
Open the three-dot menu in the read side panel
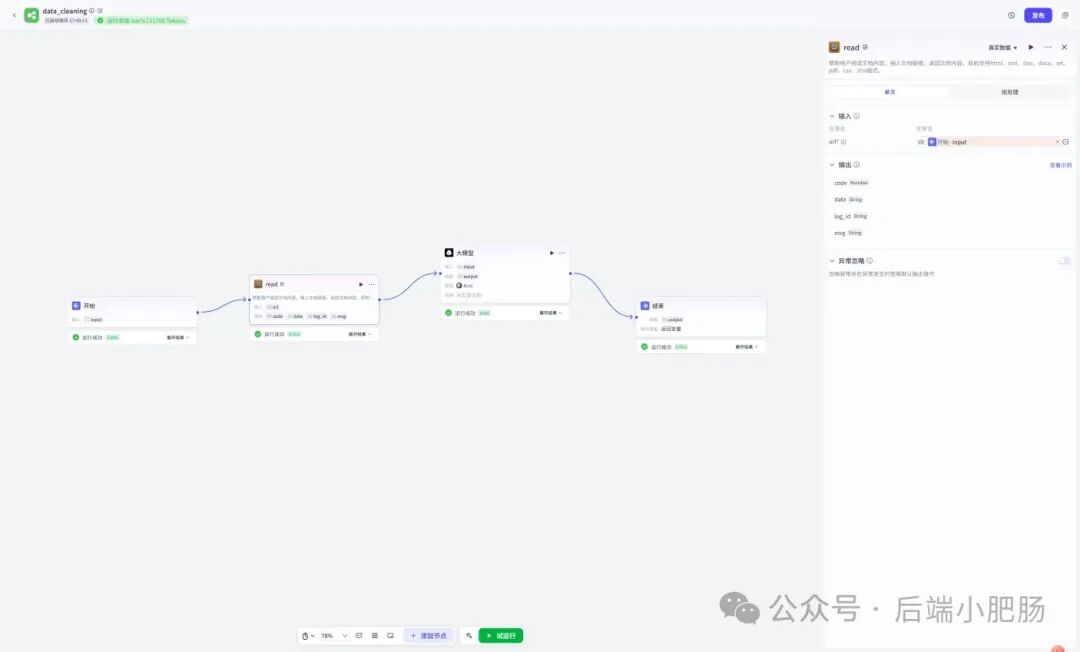click(x=1048, y=48)
